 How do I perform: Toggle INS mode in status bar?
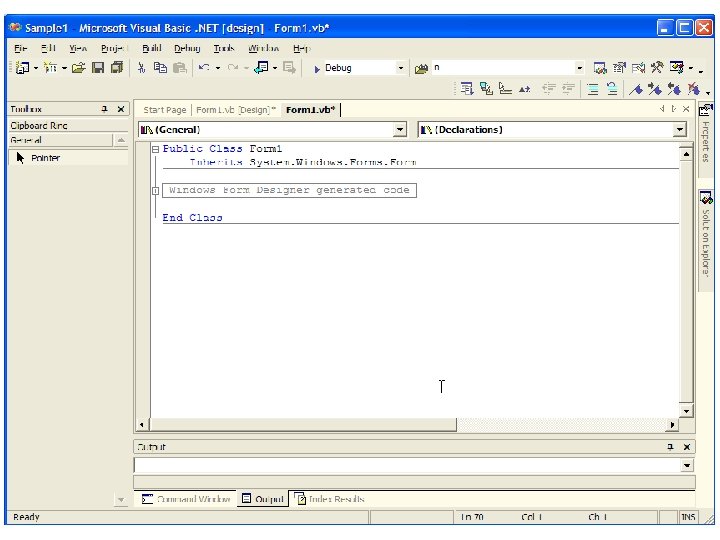pyautogui.click(x=688, y=517)
